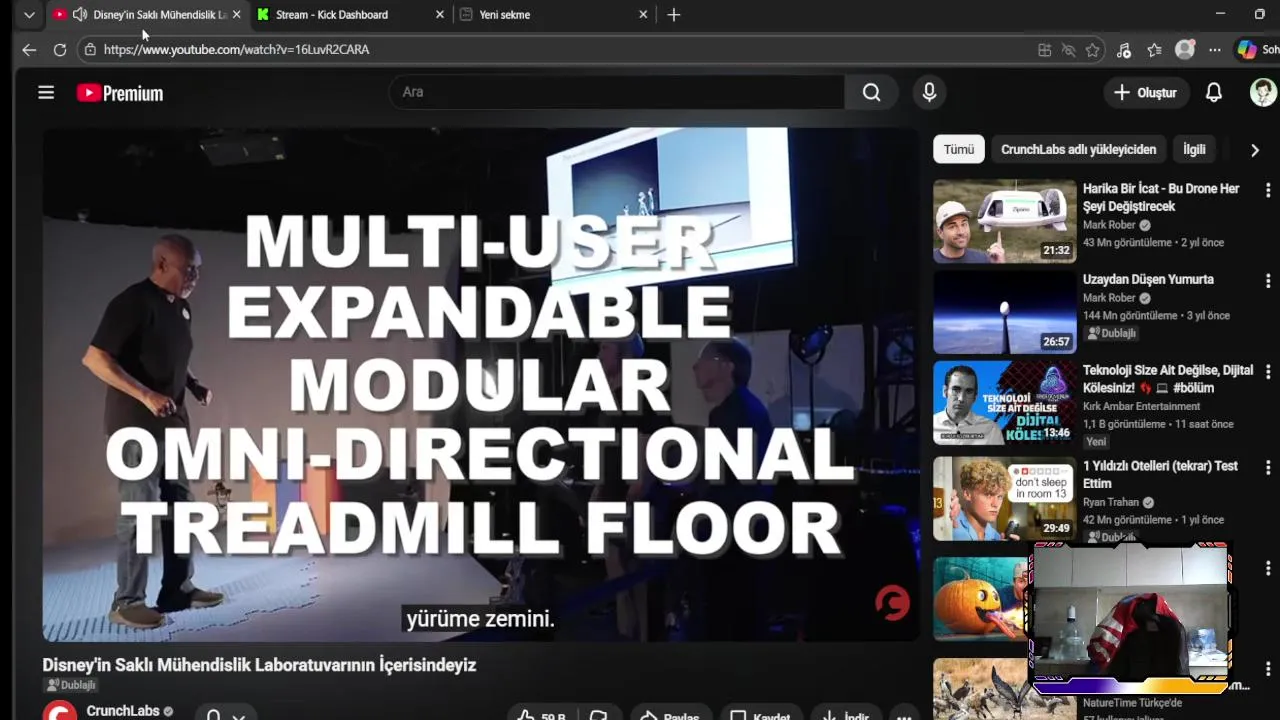
Task: Click the Dublajlı badge under video title
Action: pos(71,685)
